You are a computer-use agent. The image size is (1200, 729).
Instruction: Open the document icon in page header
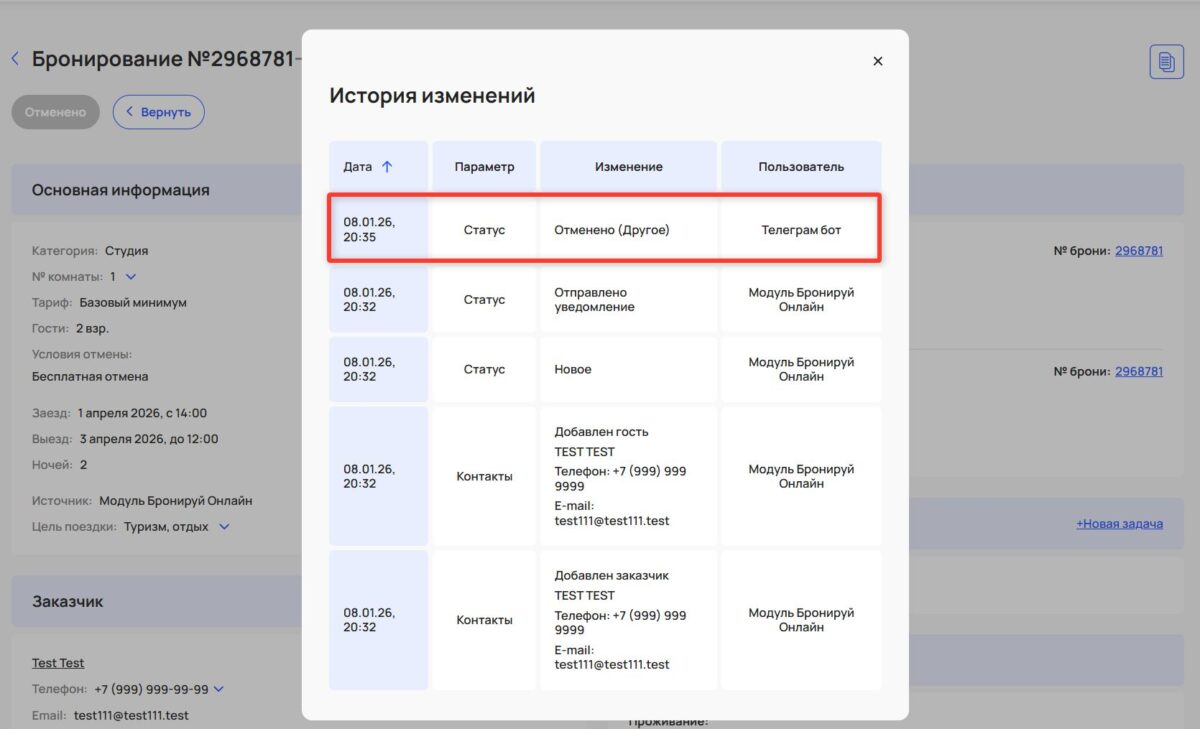[x=1166, y=62]
